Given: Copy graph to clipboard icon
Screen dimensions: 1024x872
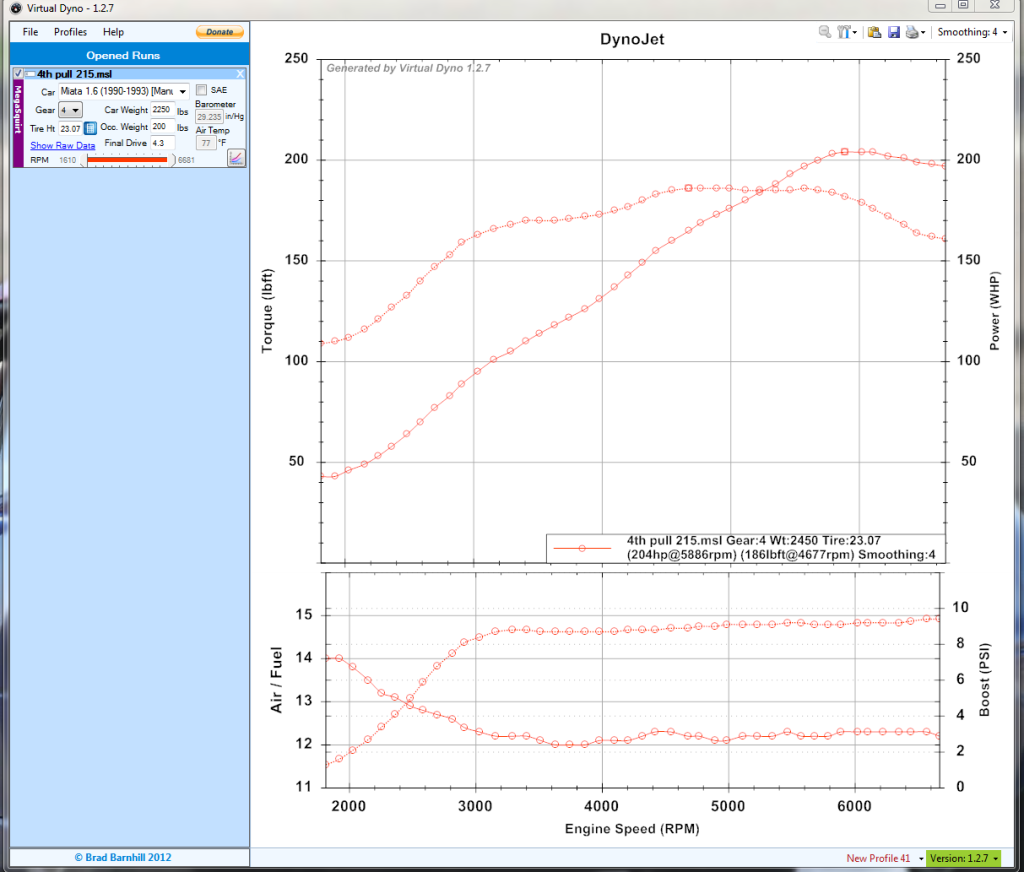Looking at the screenshot, I should [x=874, y=32].
